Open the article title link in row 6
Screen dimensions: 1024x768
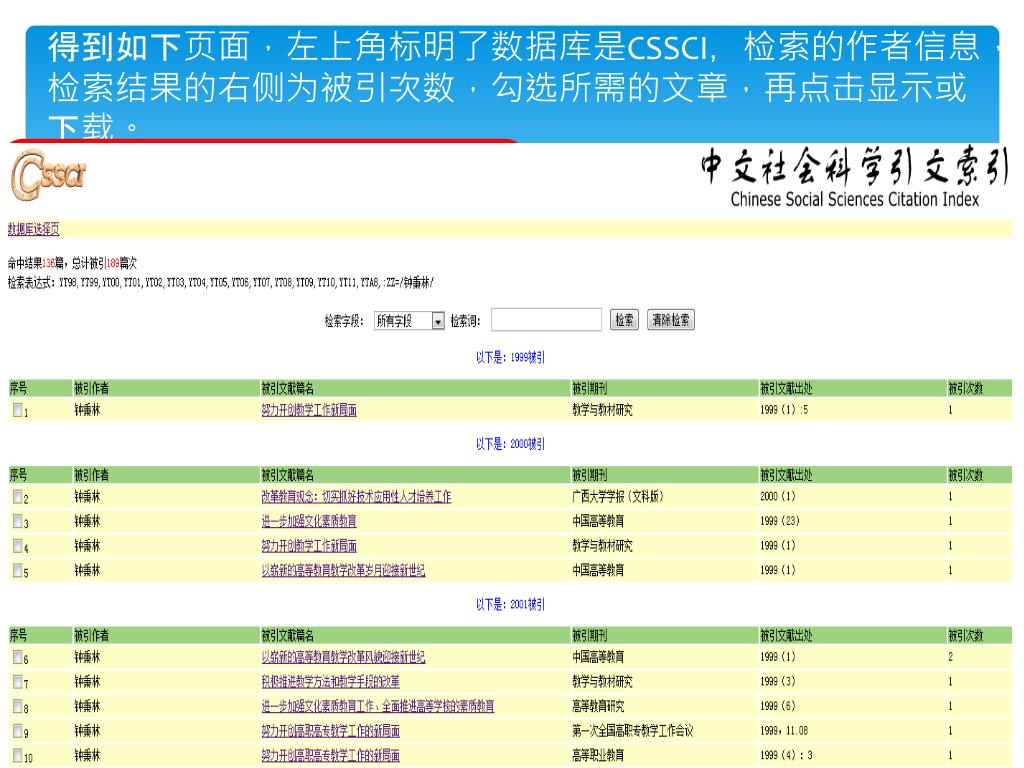click(343, 658)
